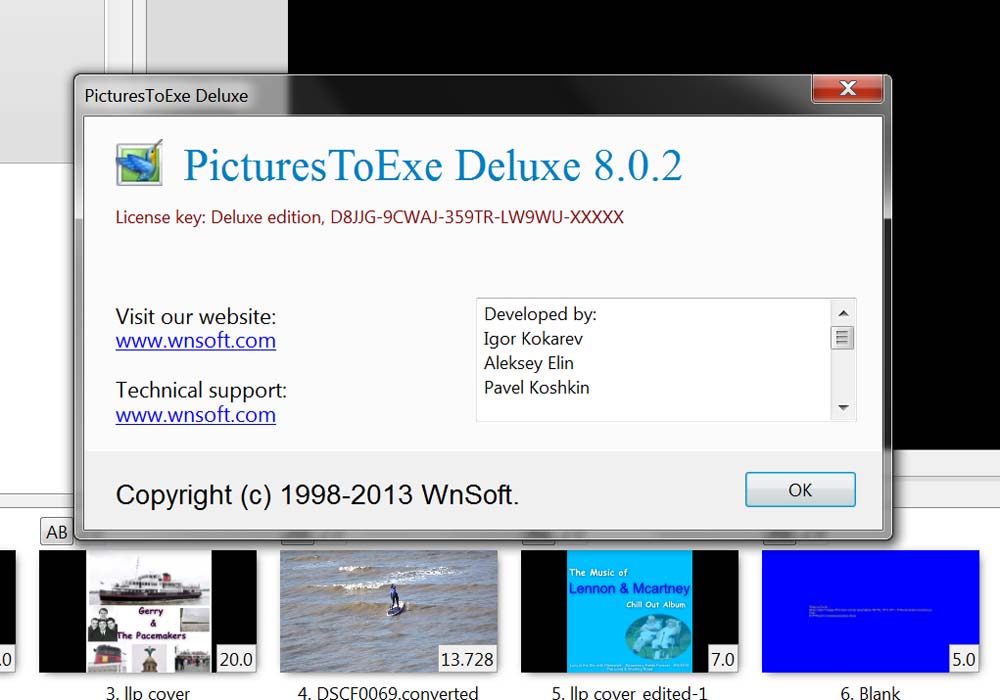Click the 20.0 duration on slide 3
Viewport: 1000px width, 700px height.
click(236, 659)
